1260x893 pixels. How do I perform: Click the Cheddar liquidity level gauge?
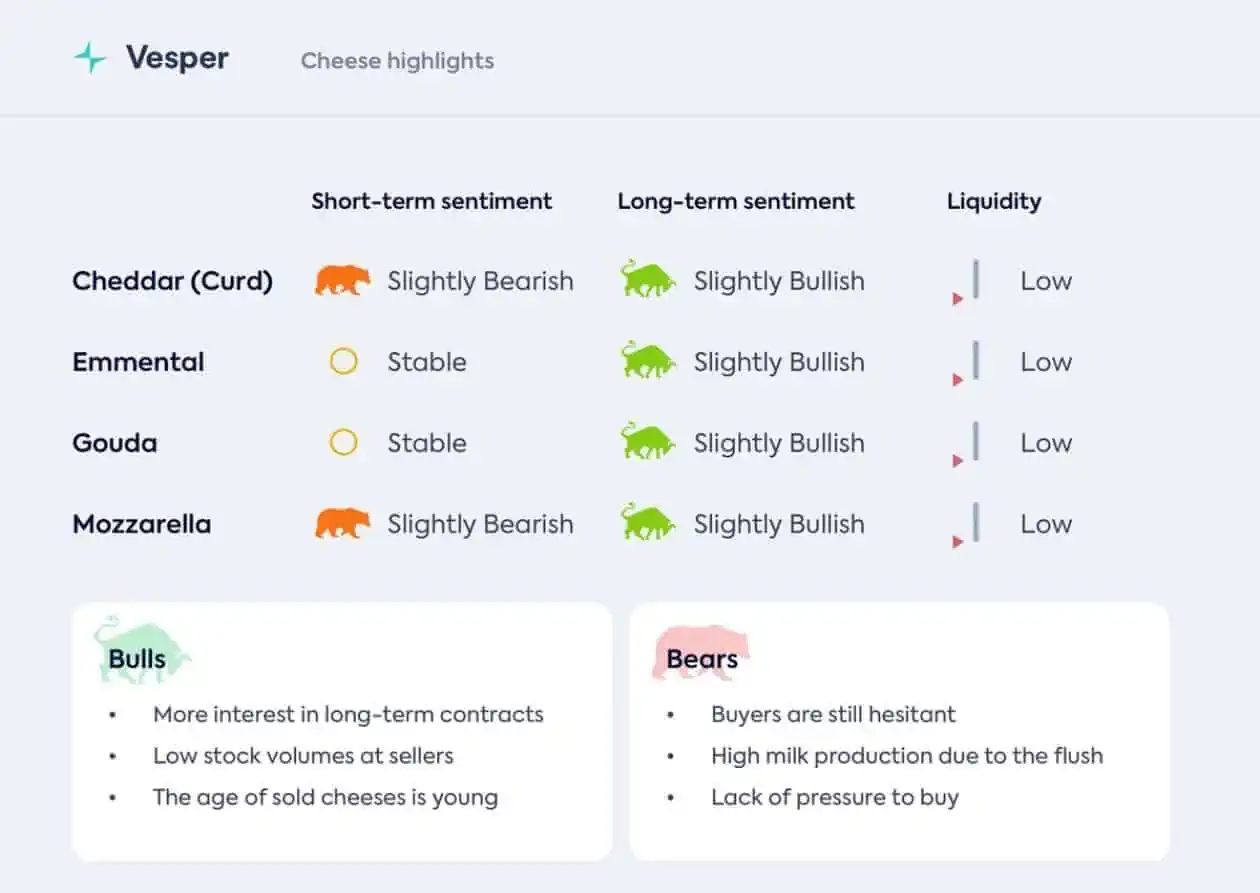tap(966, 282)
